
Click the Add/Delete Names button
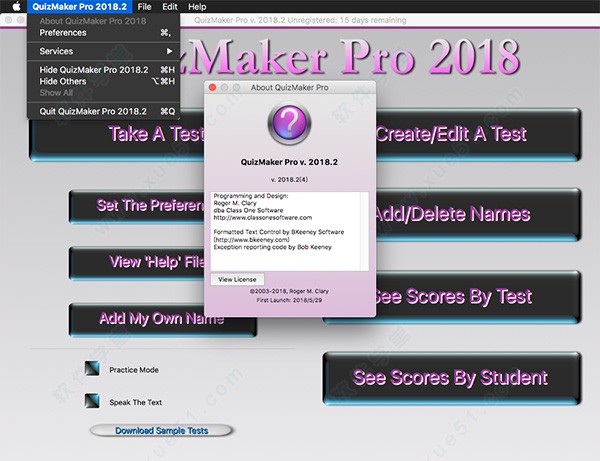478,215
